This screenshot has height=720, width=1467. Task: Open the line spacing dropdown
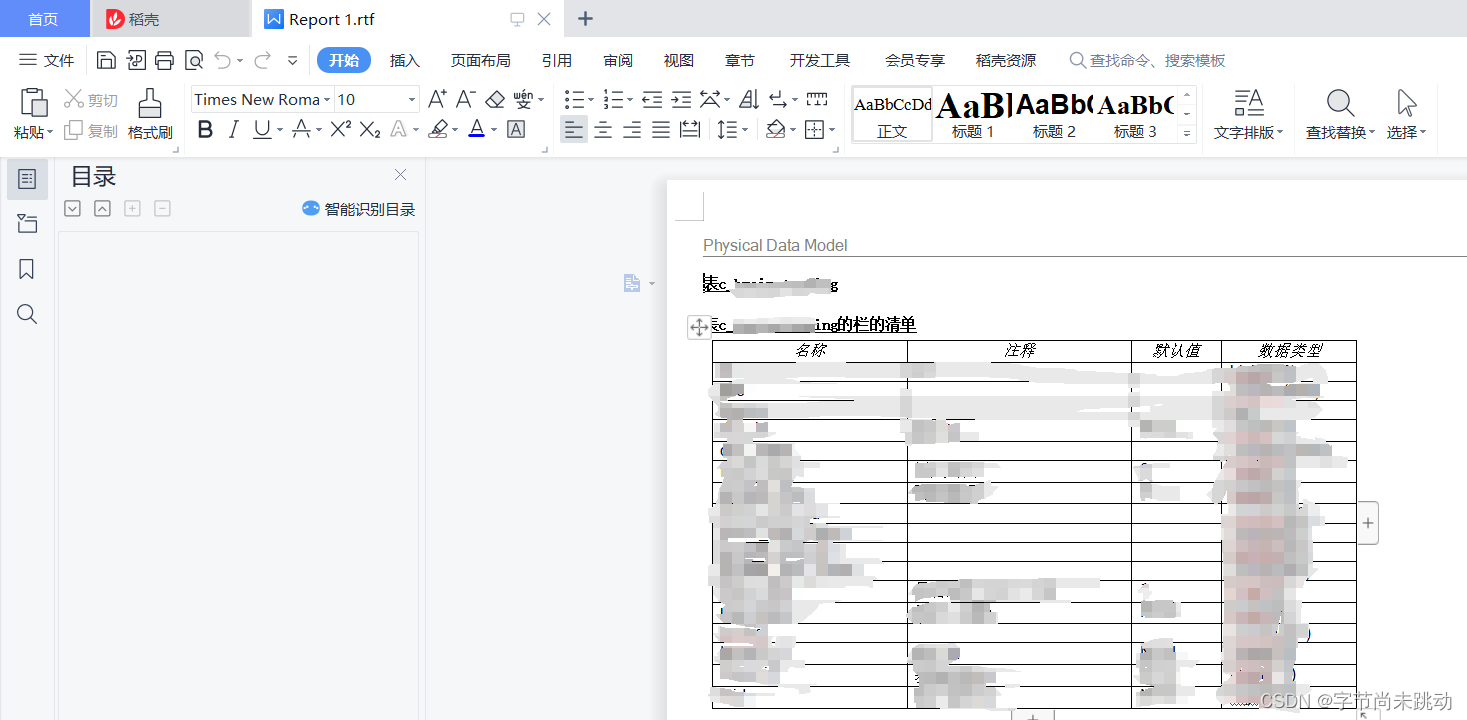tap(746, 130)
